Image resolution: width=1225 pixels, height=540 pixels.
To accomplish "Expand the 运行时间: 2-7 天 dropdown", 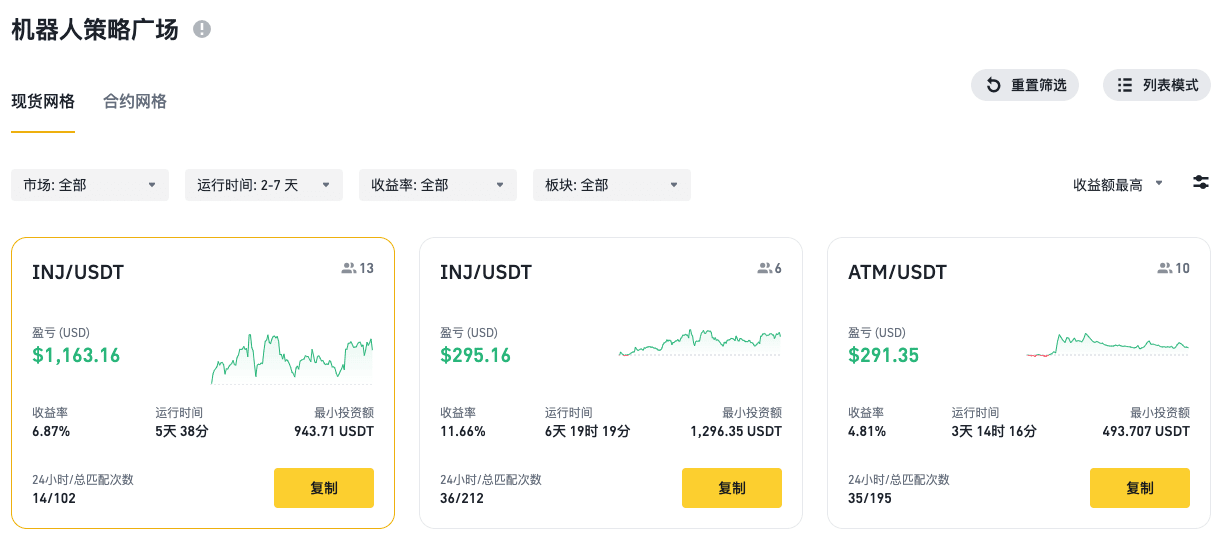I will tap(264, 185).
